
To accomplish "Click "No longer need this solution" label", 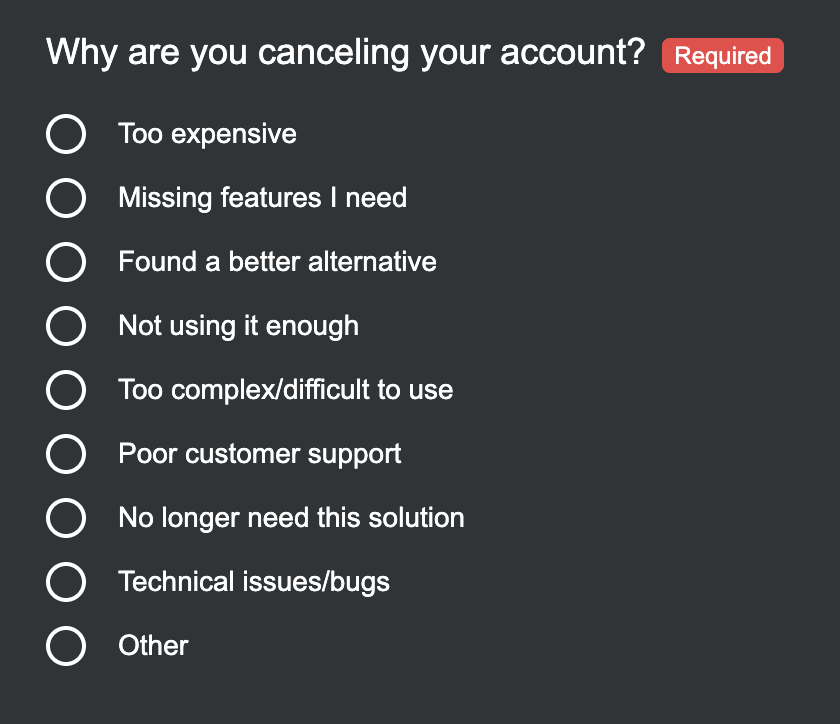I will pyautogui.click(x=291, y=518).
